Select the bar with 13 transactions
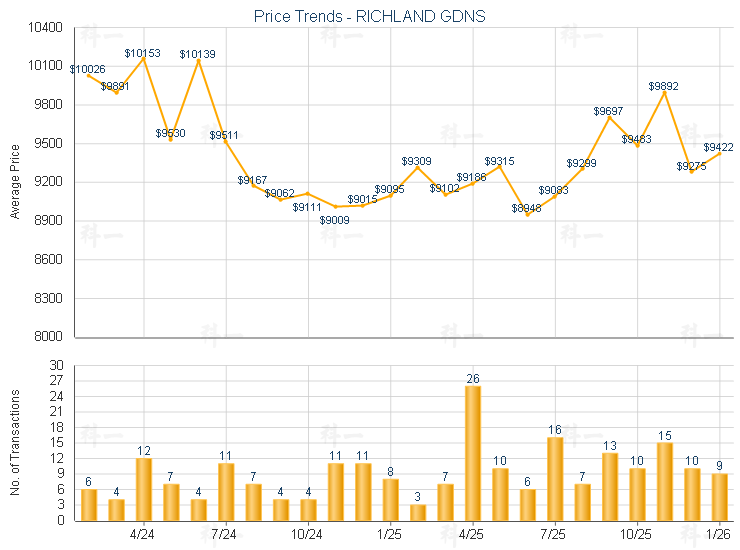The image size is (740, 550). [x=610, y=486]
